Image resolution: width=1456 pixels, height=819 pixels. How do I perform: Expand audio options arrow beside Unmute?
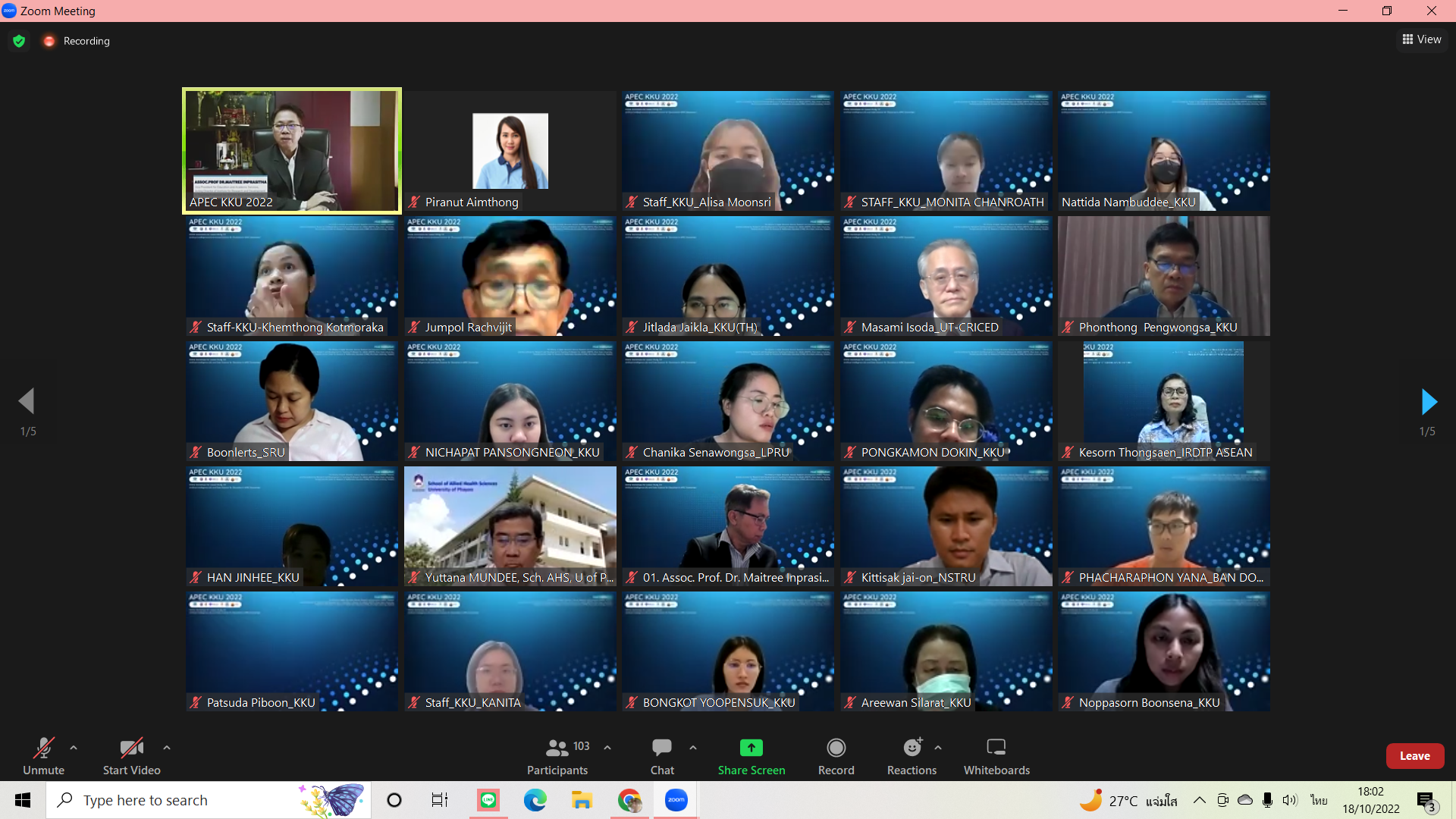coord(74,748)
